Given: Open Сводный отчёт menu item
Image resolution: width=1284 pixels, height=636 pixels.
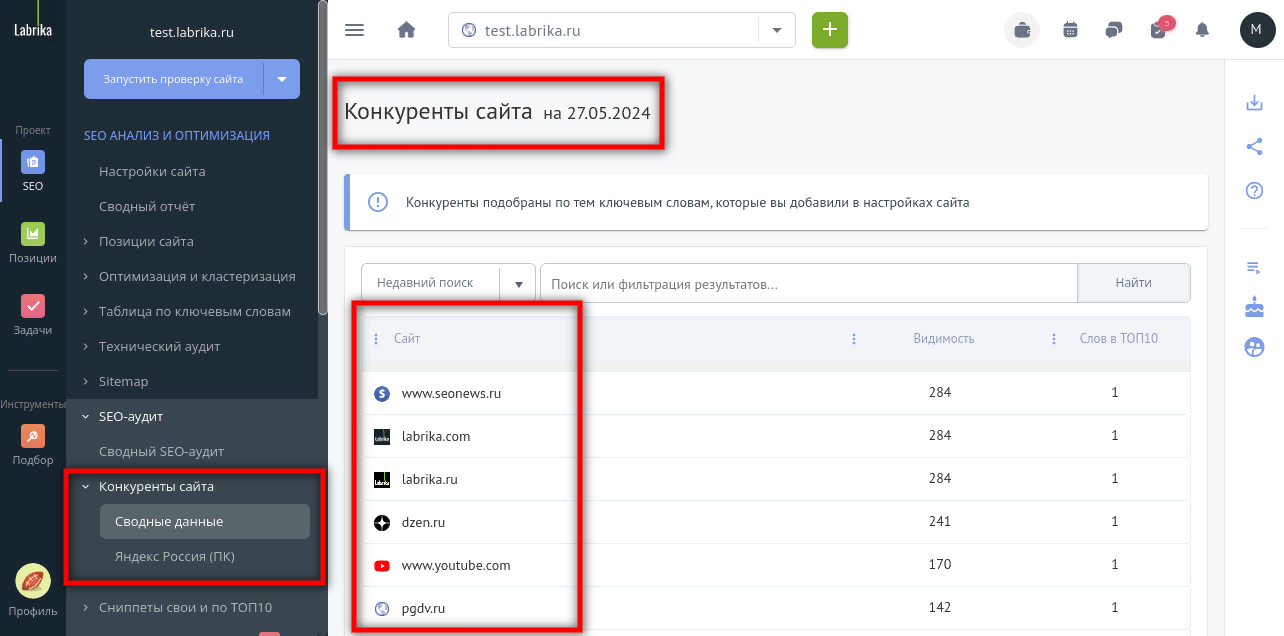Looking at the screenshot, I should 147,206.
